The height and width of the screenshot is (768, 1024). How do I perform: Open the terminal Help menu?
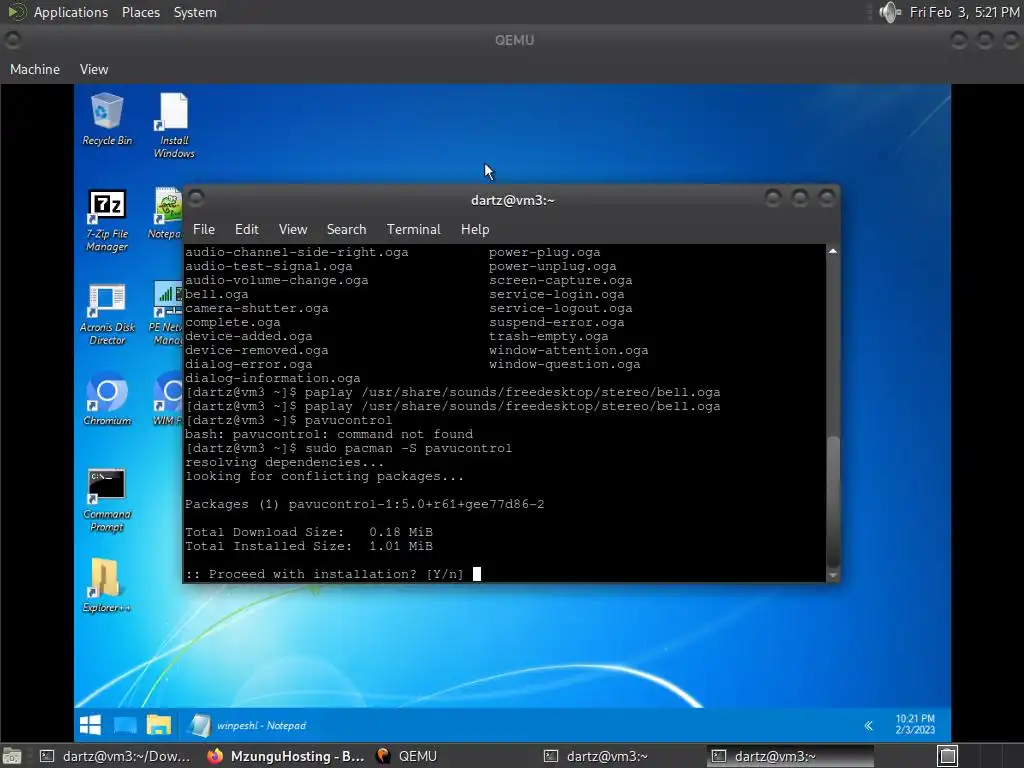[x=475, y=229]
